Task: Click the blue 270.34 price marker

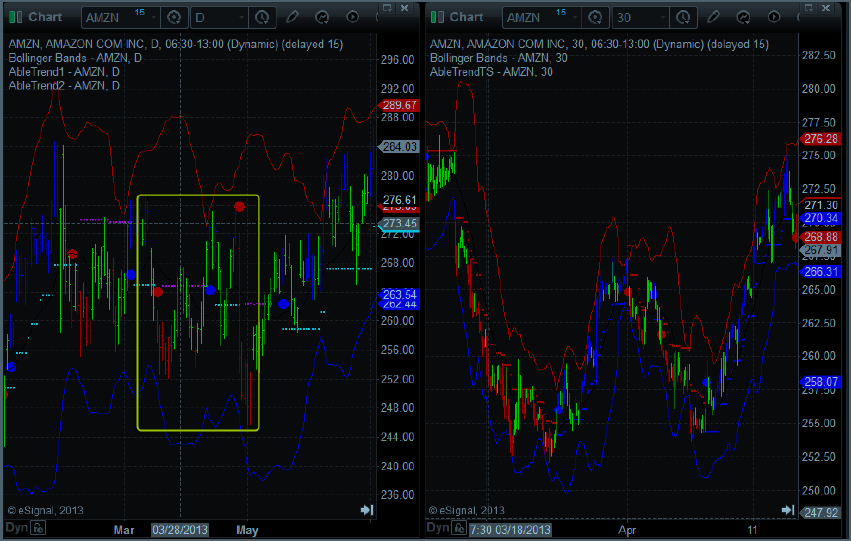Action: tap(821, 218)
